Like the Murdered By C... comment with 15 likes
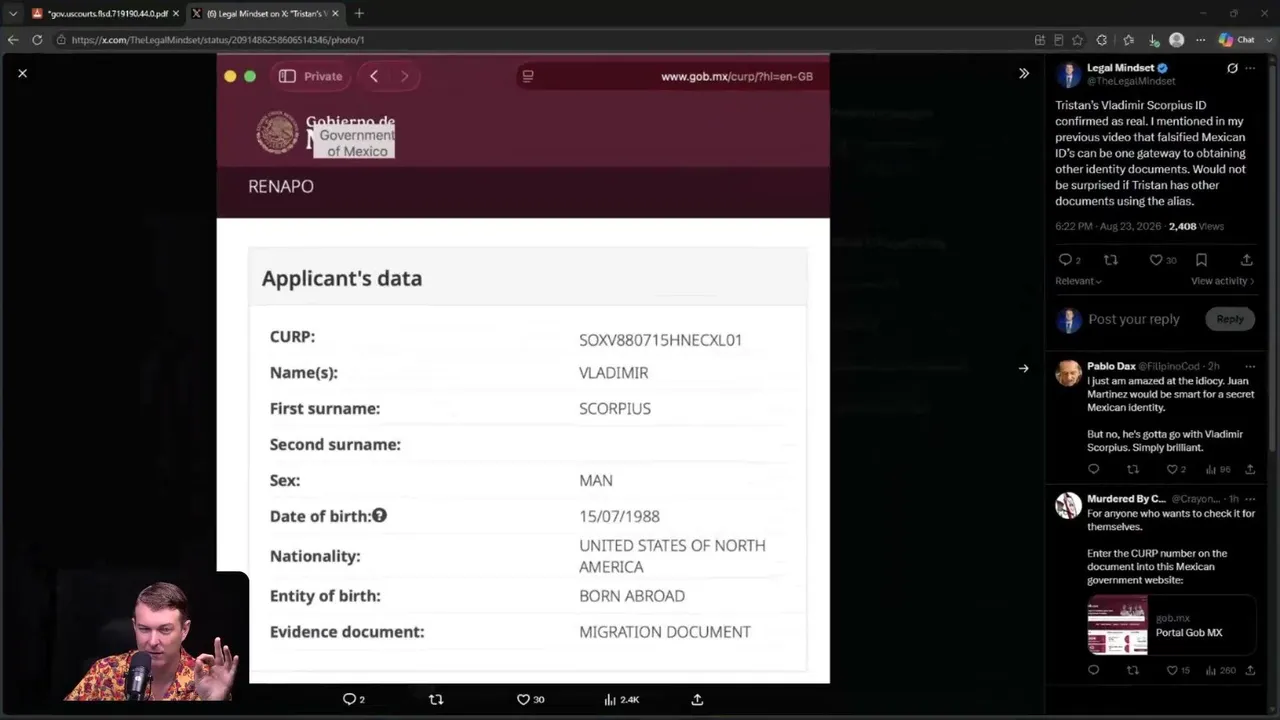 coord(1172,670)
